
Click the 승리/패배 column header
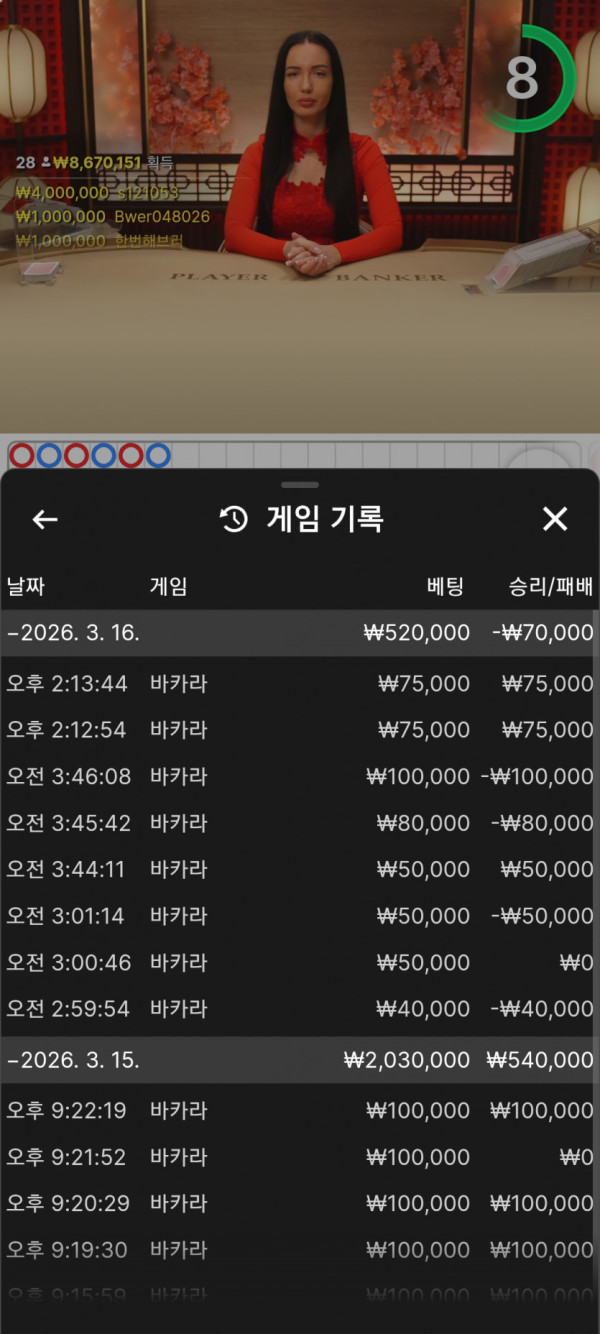pos(550,587)
